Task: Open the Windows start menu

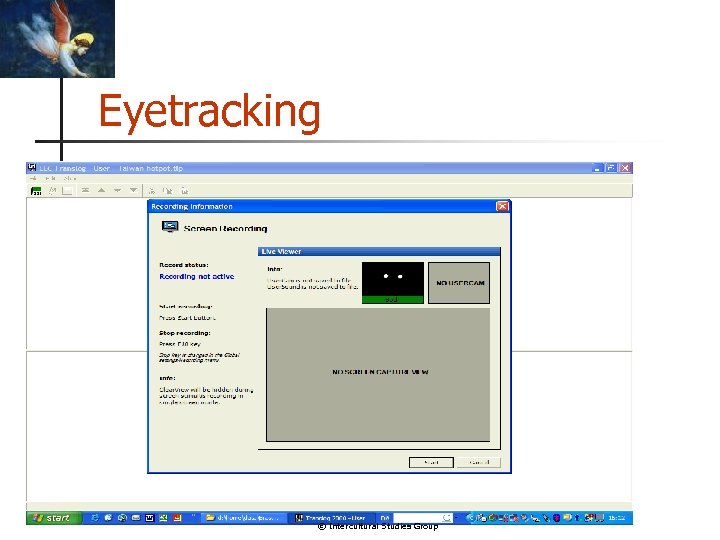Action: [54, 518]
